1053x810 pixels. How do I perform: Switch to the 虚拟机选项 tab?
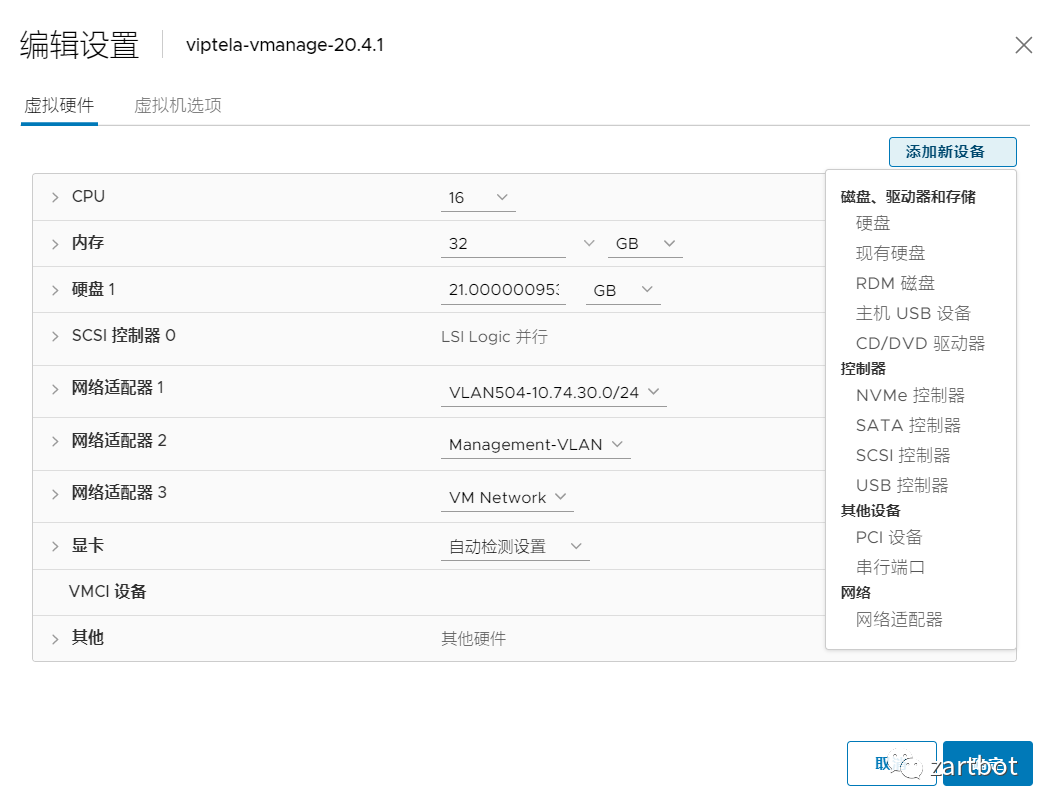178,105
